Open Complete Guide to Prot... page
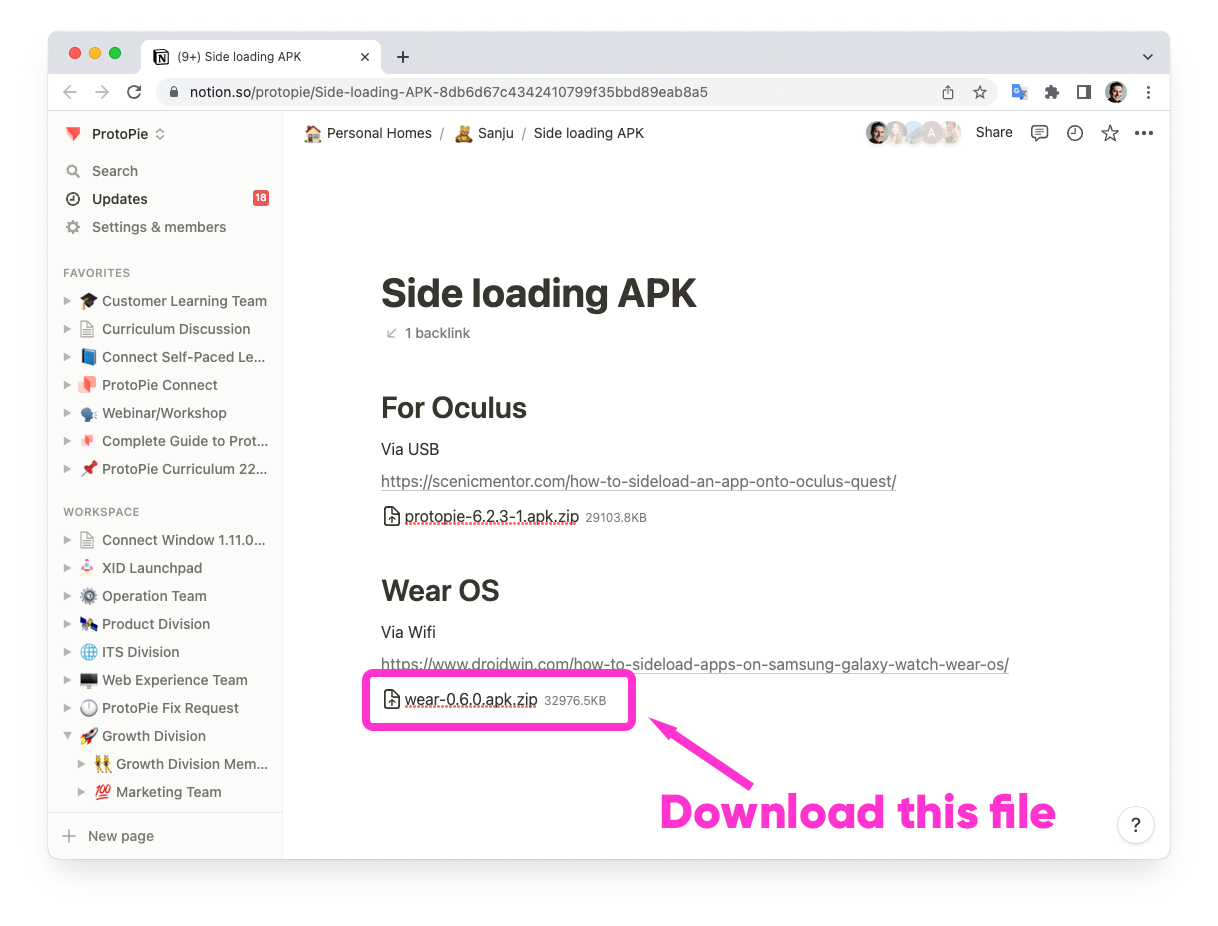1218x926 pixels. (x=185, y=441)
